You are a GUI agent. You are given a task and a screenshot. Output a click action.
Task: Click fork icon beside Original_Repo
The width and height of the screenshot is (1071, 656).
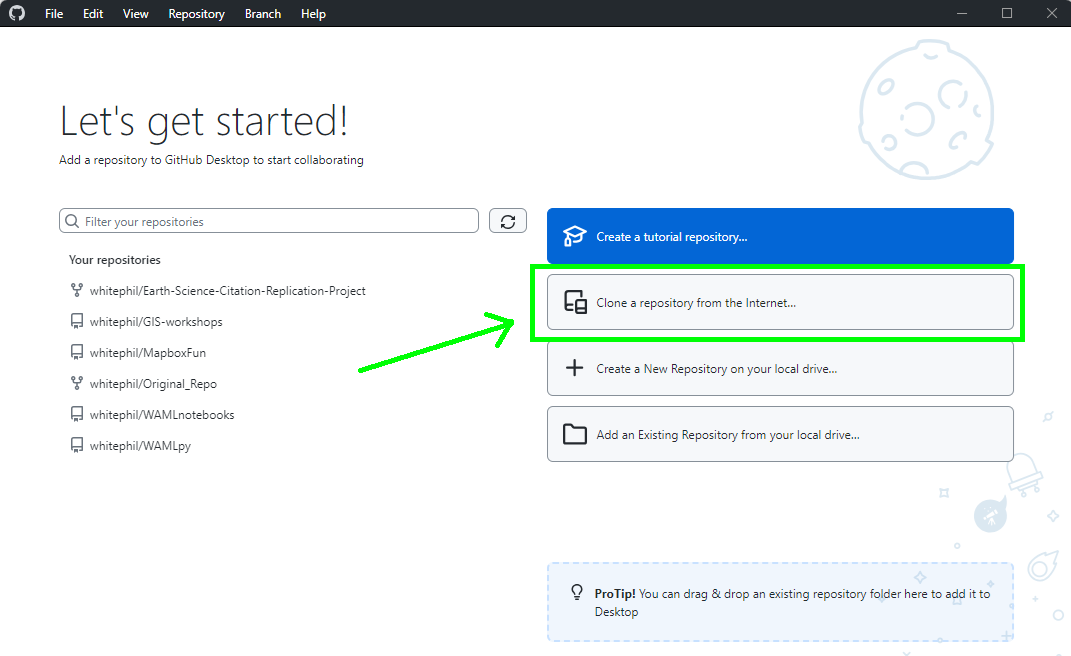(x=77, y=383)
